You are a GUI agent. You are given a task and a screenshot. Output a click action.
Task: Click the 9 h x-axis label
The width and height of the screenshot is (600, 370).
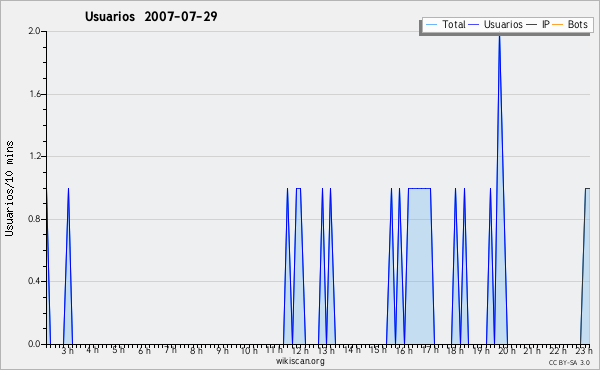click(222, 351)
